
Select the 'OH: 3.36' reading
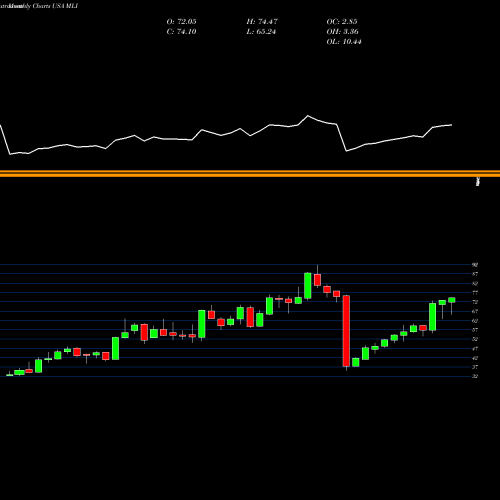click(342, 32)
